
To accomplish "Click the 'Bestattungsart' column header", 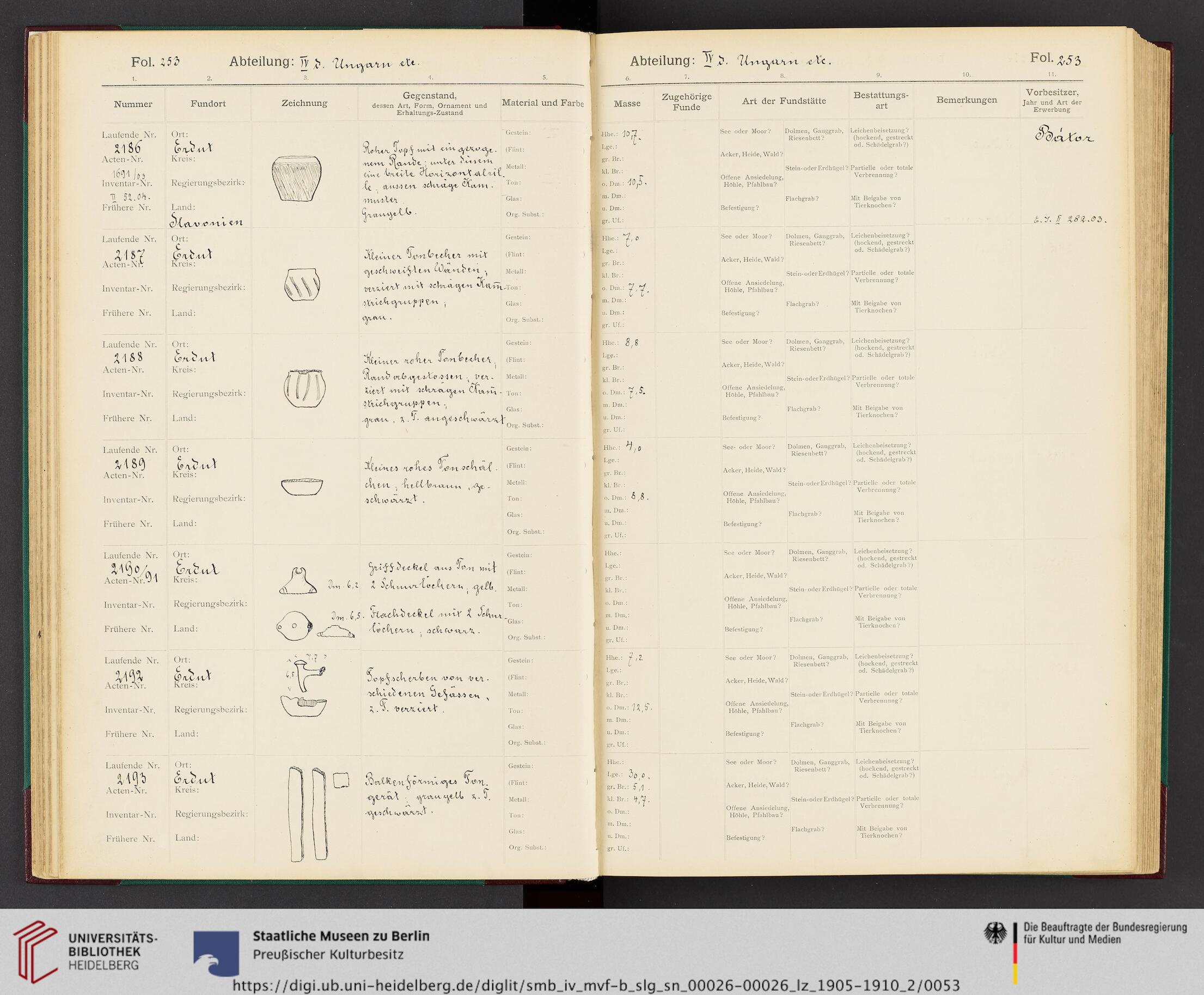I will click(881, 100).
